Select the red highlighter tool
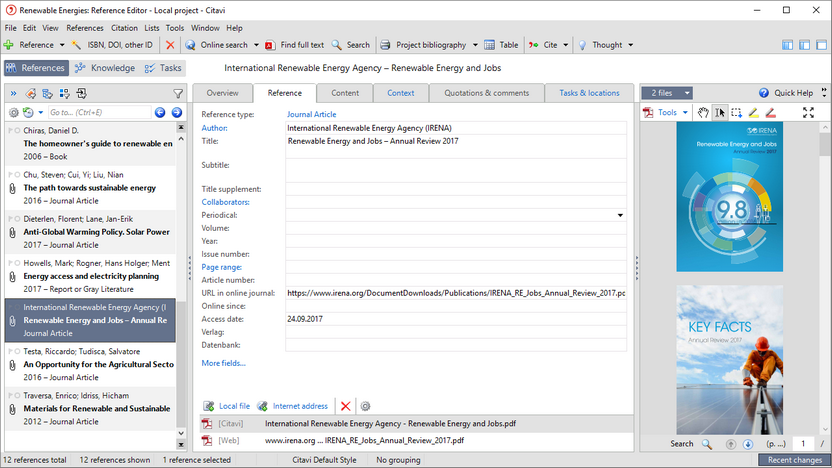 pyautogui.click(x=770, y=112)
